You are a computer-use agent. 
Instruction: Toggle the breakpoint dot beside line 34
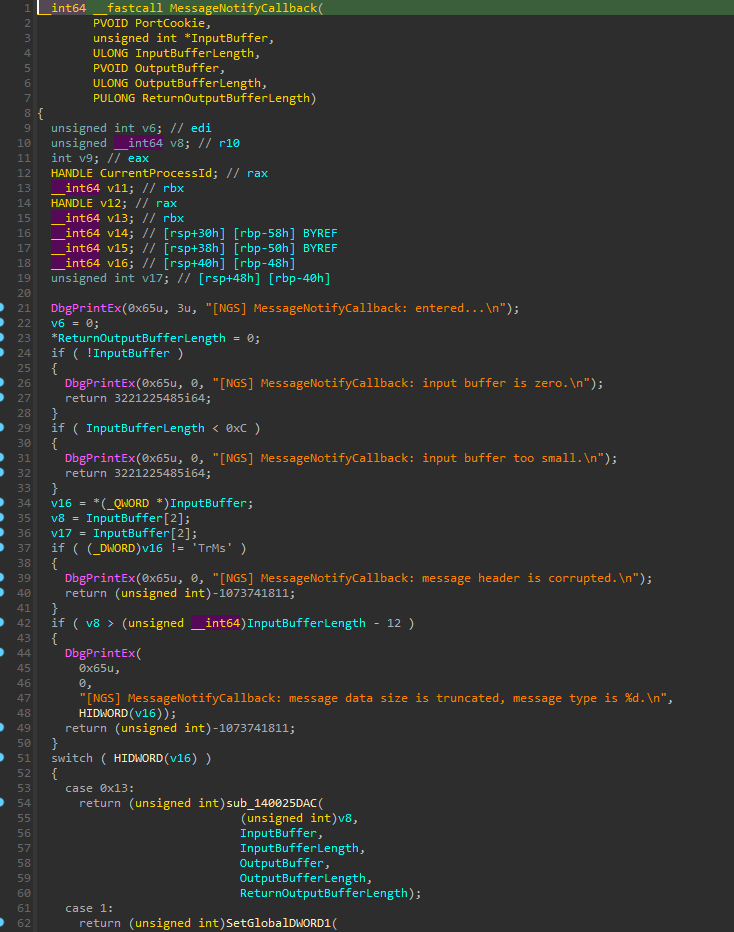2,502
